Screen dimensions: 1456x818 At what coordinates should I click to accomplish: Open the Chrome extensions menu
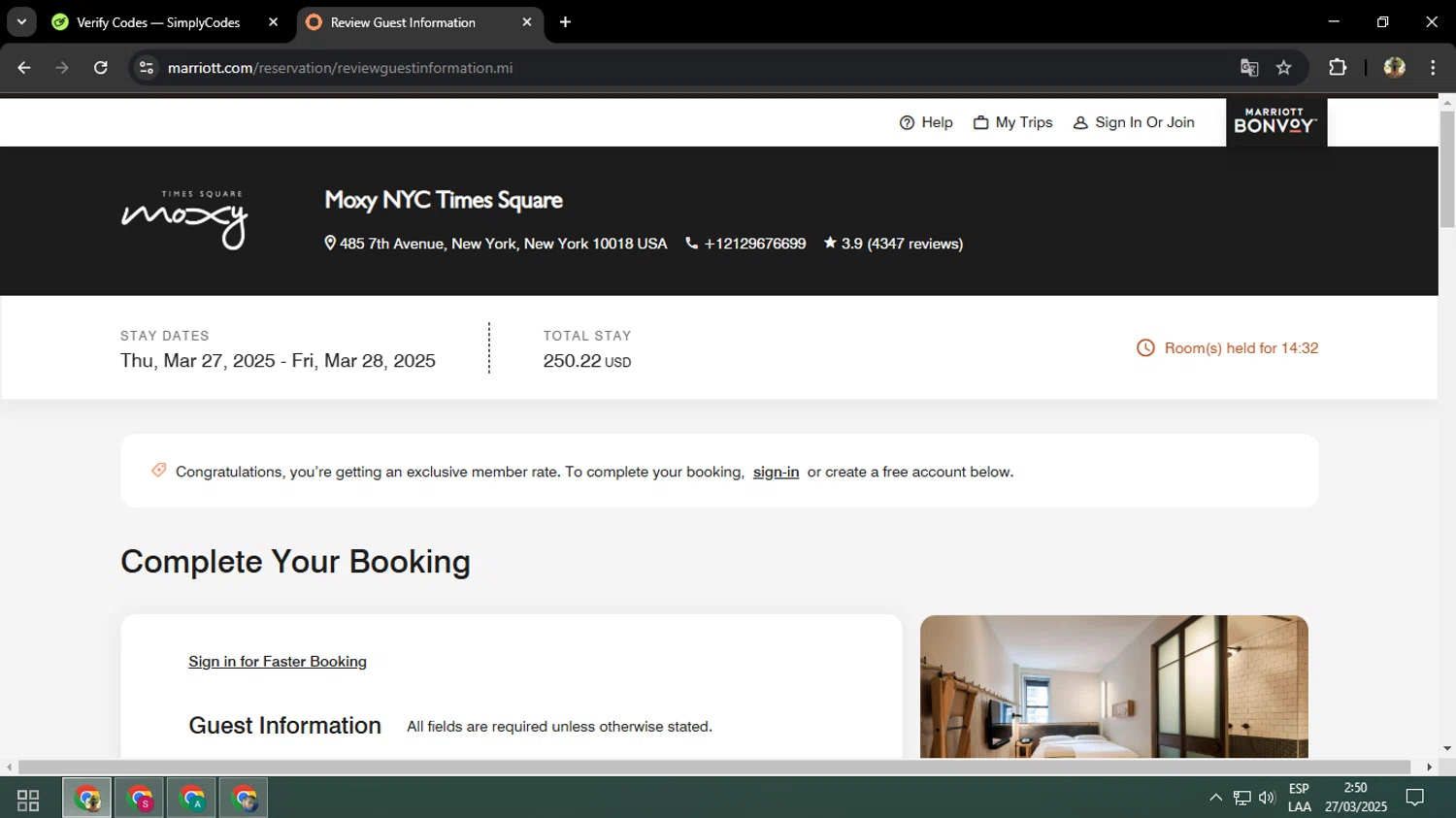(x=1338, y=68)
